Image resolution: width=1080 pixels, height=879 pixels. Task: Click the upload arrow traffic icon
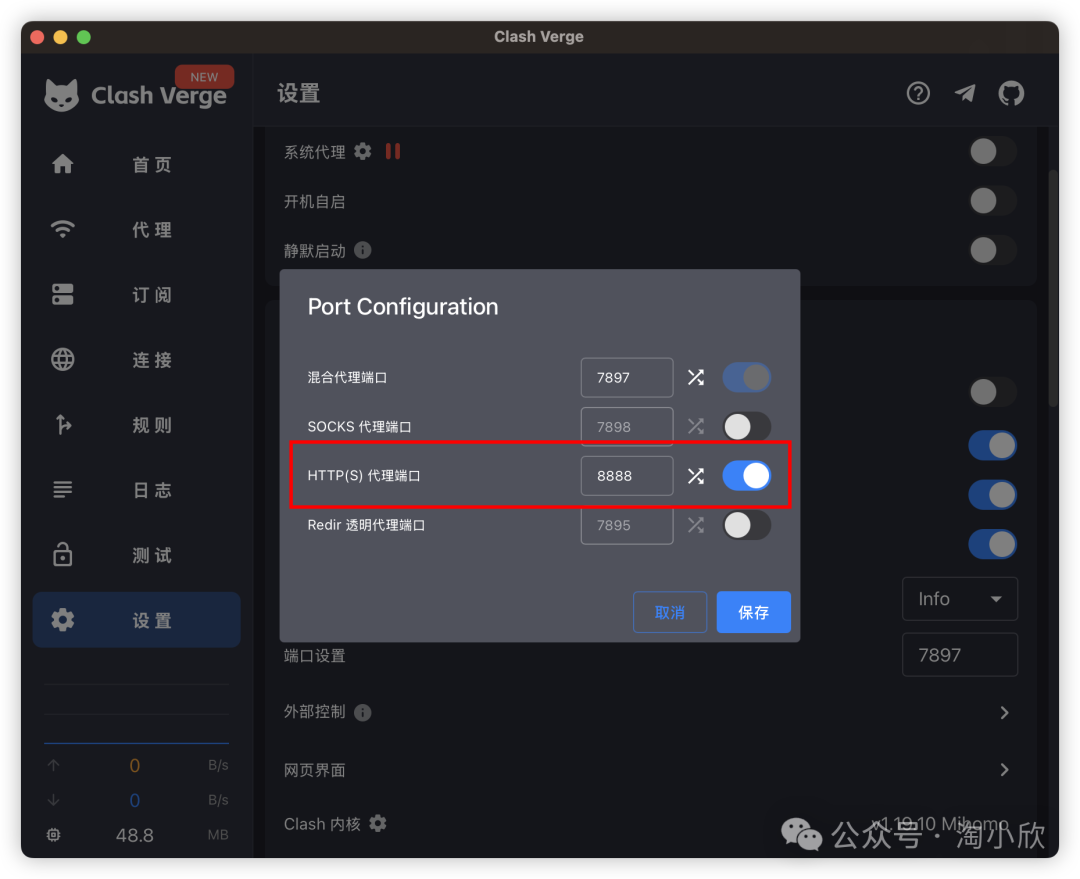54,765
